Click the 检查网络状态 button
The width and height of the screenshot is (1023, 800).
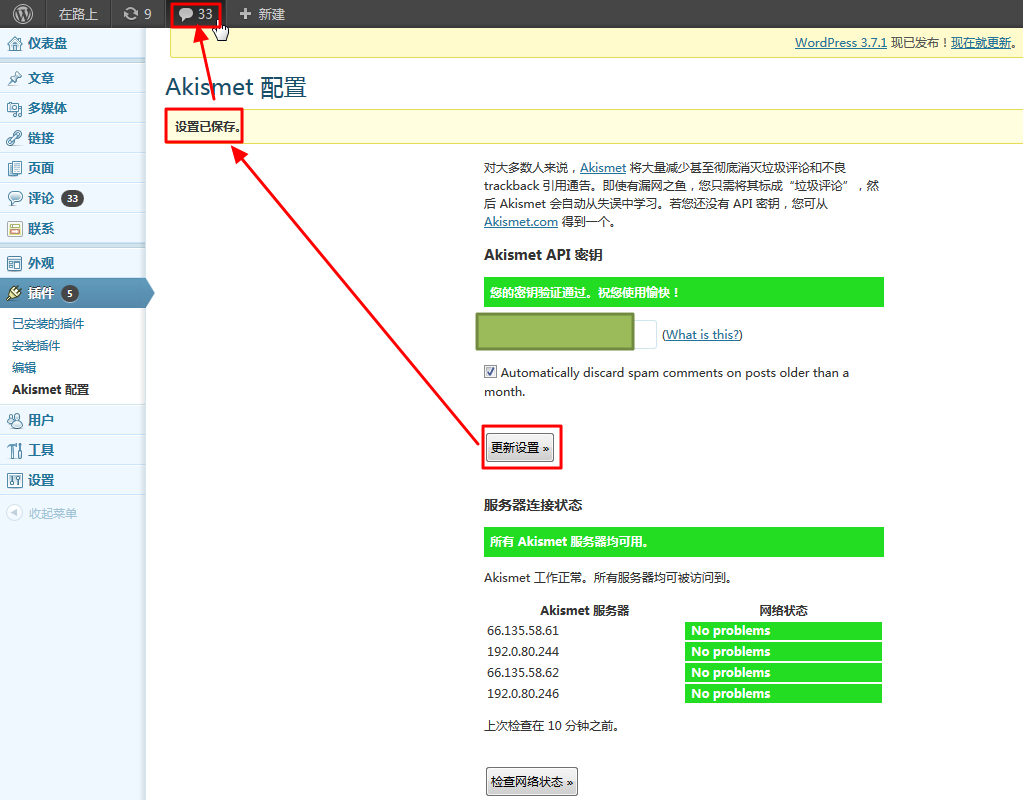coord(532,782)
